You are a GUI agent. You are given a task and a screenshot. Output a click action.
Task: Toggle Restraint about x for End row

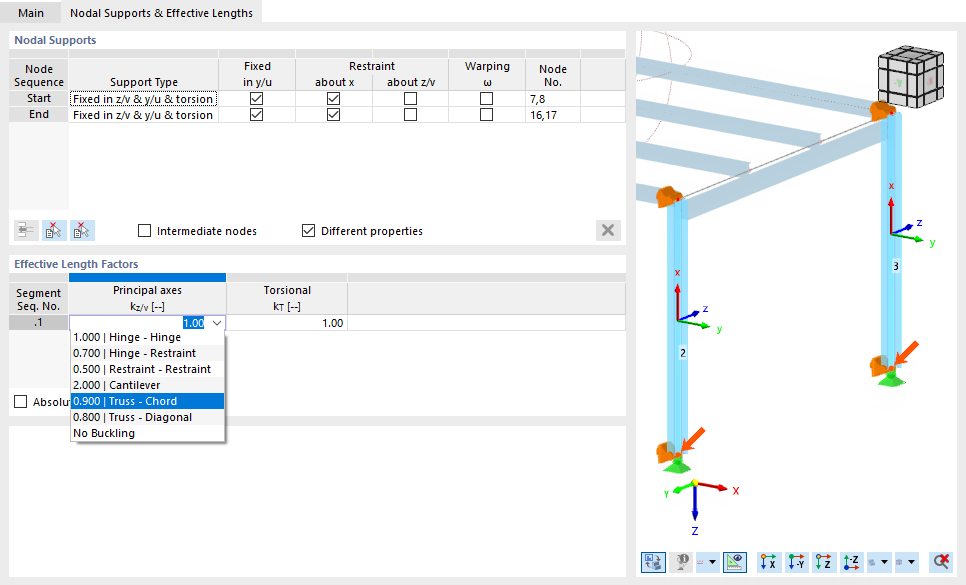click(x=333, y=115)
